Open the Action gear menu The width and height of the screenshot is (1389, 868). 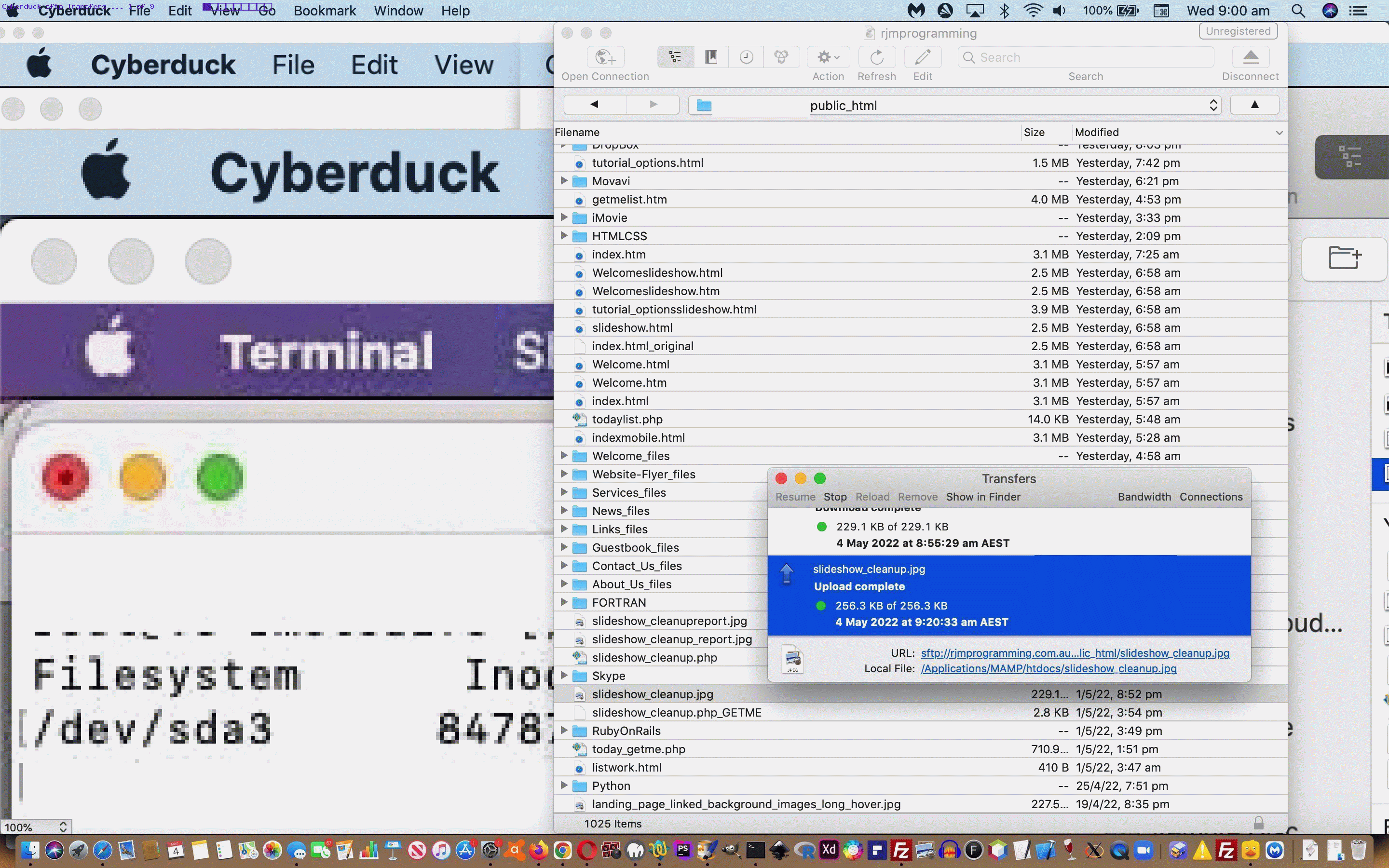coord(828,57)
